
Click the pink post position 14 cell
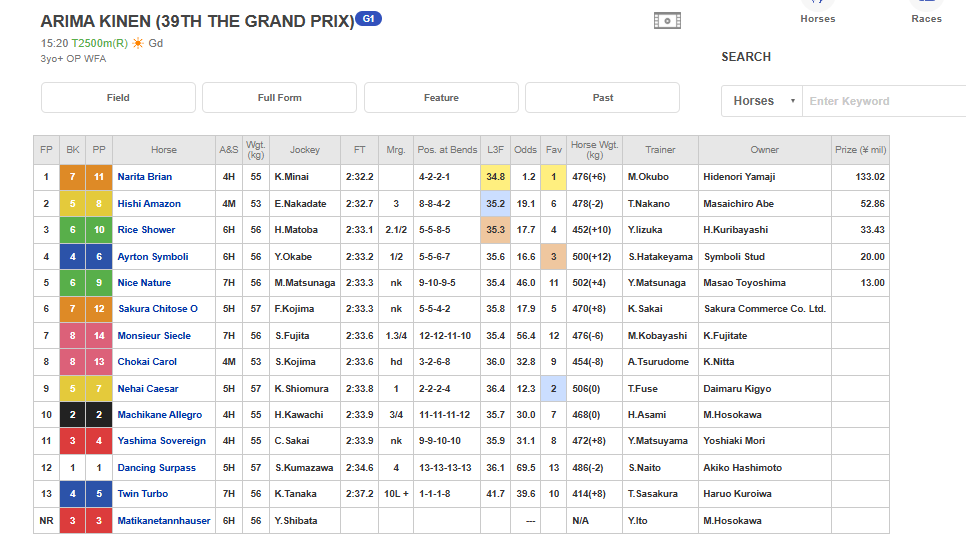click(x=99, y=336)
